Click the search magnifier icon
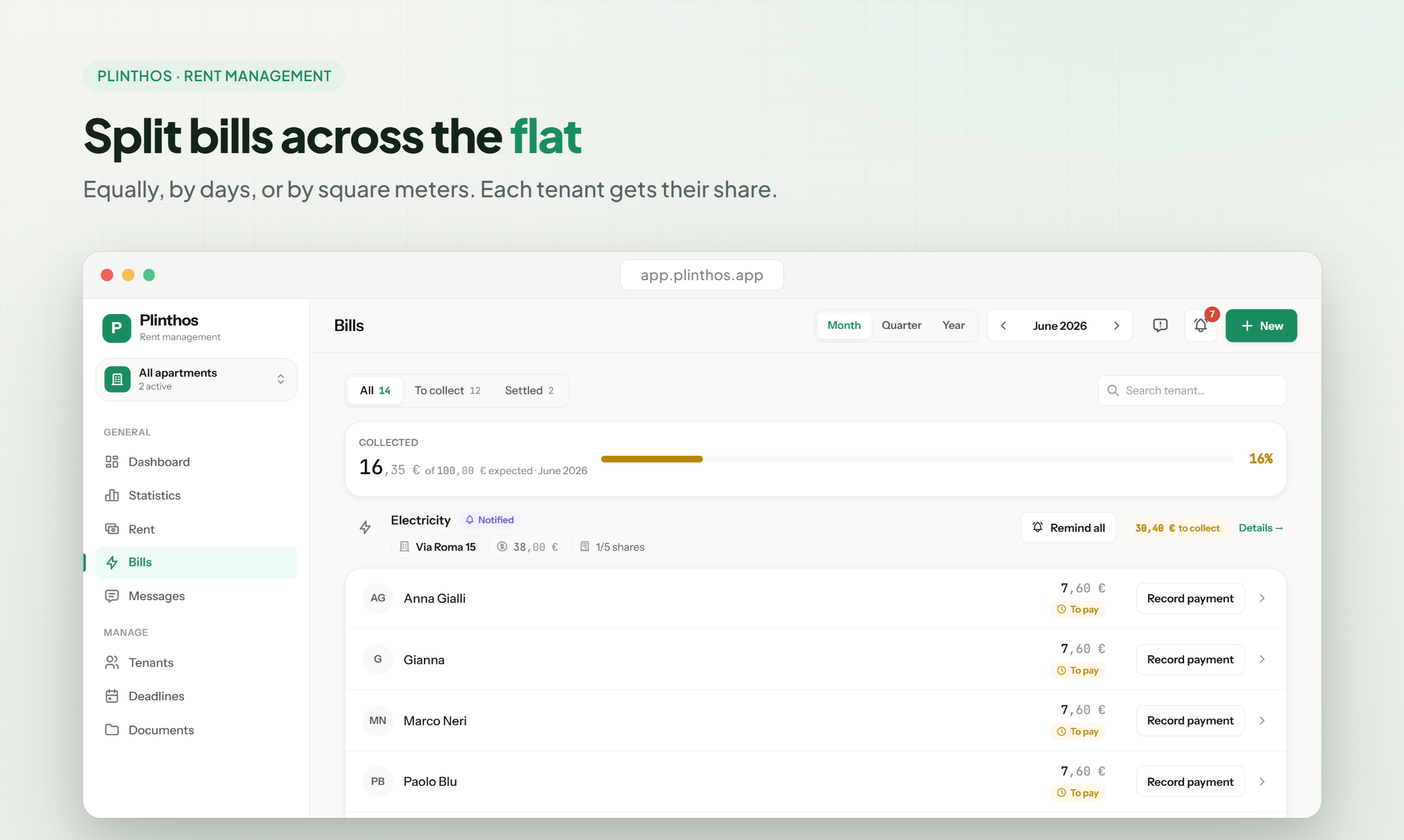This screenshot has width=1404, height=840. point(1113,391)
